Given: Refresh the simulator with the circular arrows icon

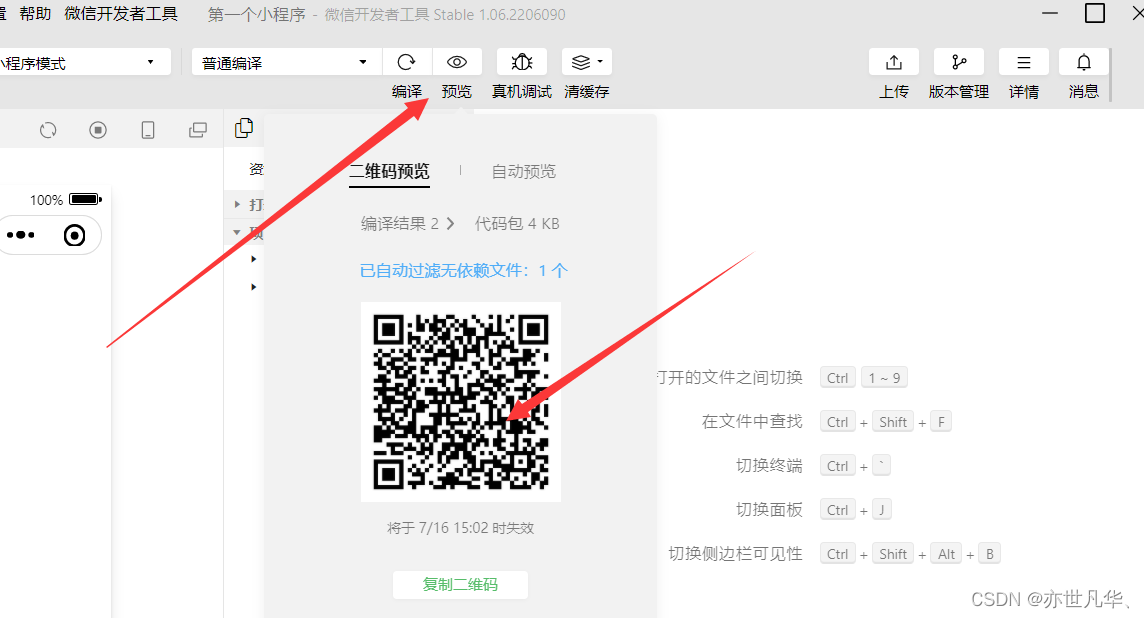Looking at the screenshot, I should click(x=48, y=130).
